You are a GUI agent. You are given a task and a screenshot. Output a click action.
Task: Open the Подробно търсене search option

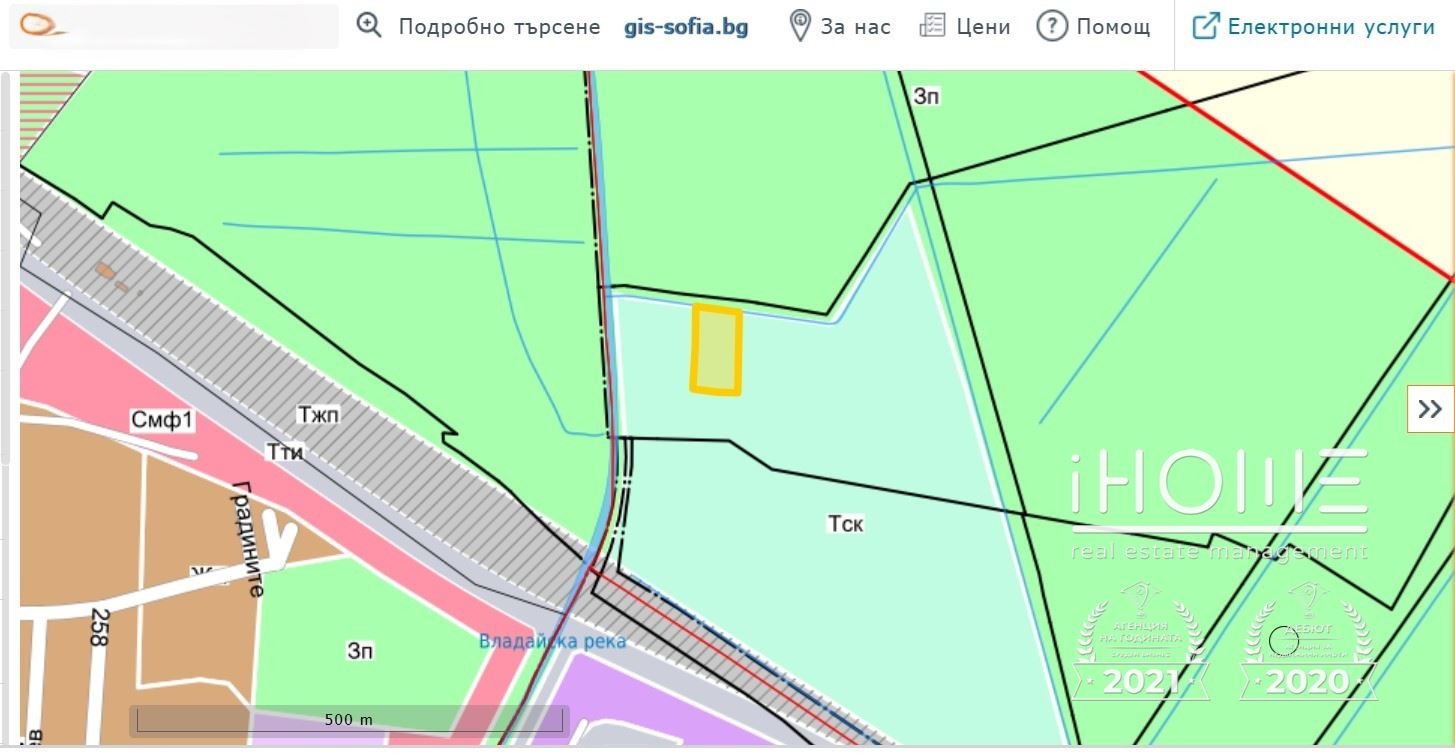[x=499, y=27]
